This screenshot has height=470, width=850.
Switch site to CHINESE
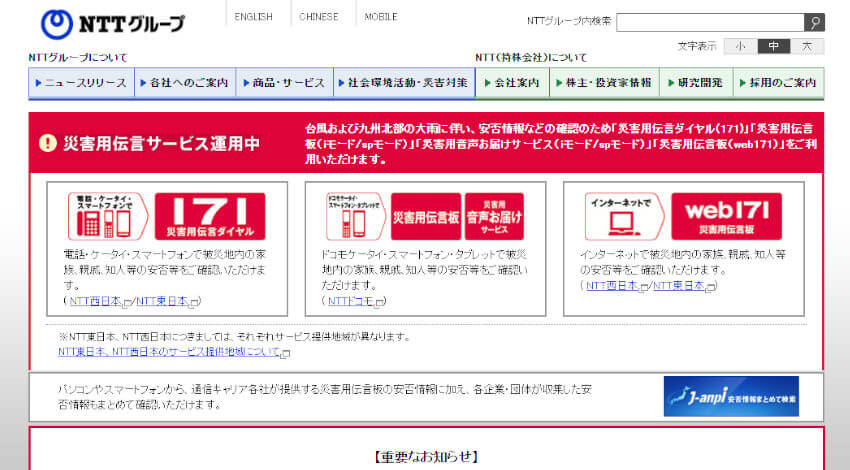coord(319,17)
